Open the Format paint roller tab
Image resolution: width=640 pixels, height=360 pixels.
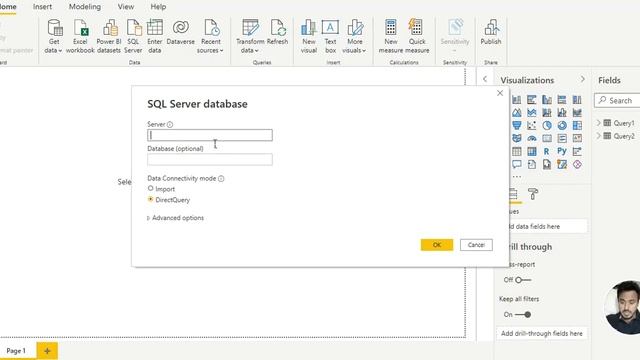click(x=533, y=194)
